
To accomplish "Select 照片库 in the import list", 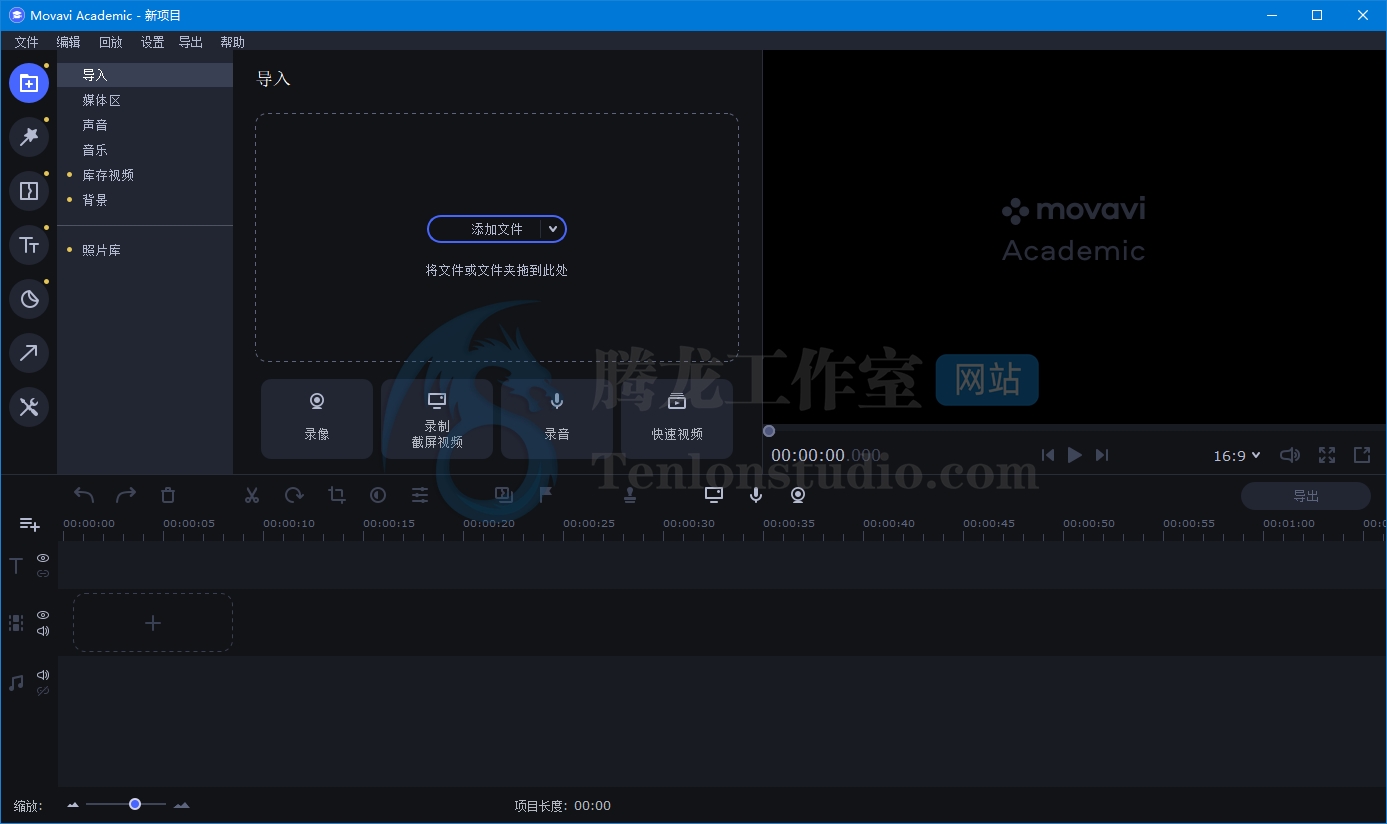I will 145,250.
